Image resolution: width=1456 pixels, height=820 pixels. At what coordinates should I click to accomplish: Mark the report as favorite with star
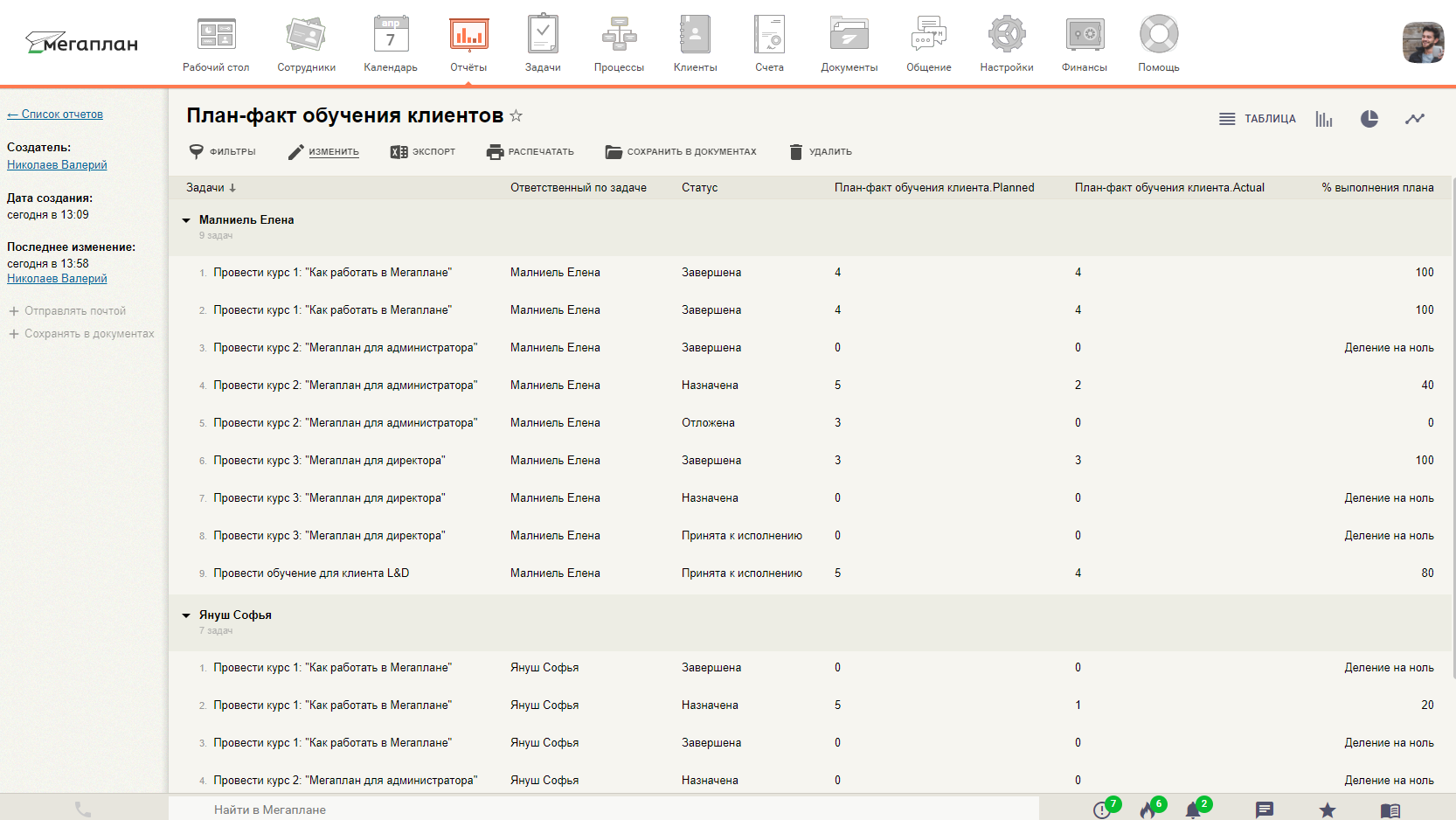[516, 115]
